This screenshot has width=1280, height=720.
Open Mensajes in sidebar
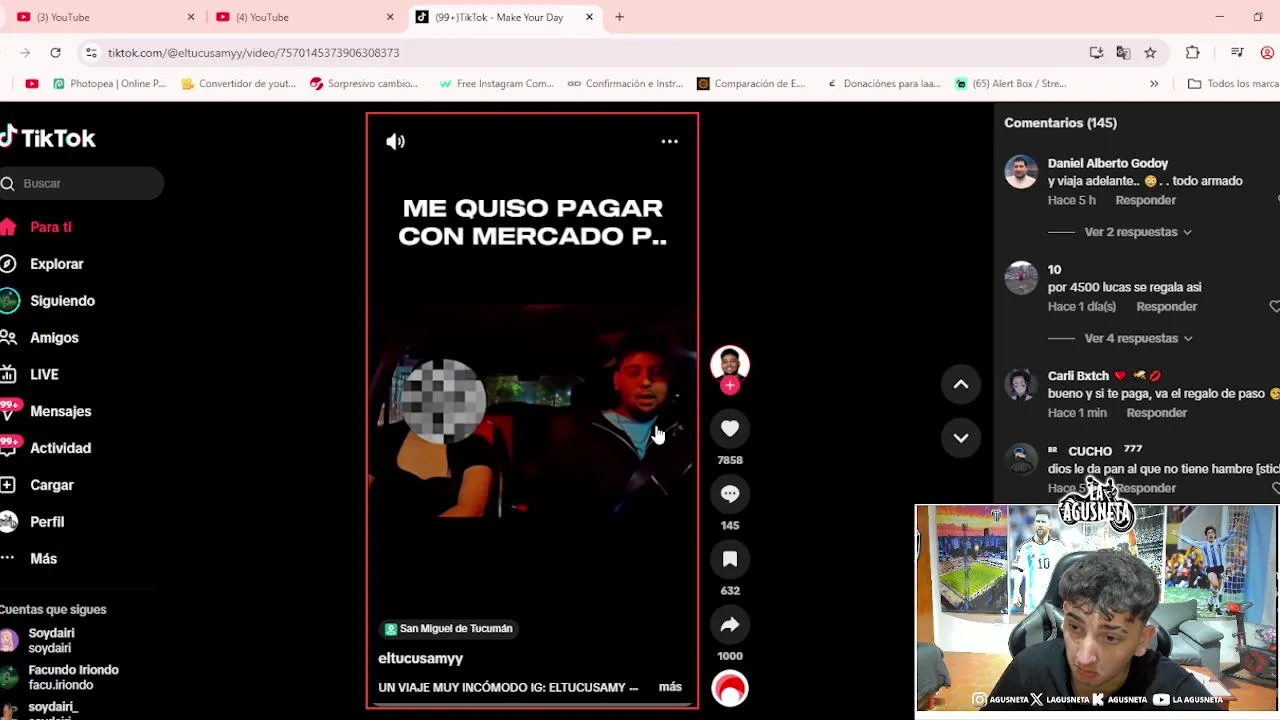(x=48, y=411)
